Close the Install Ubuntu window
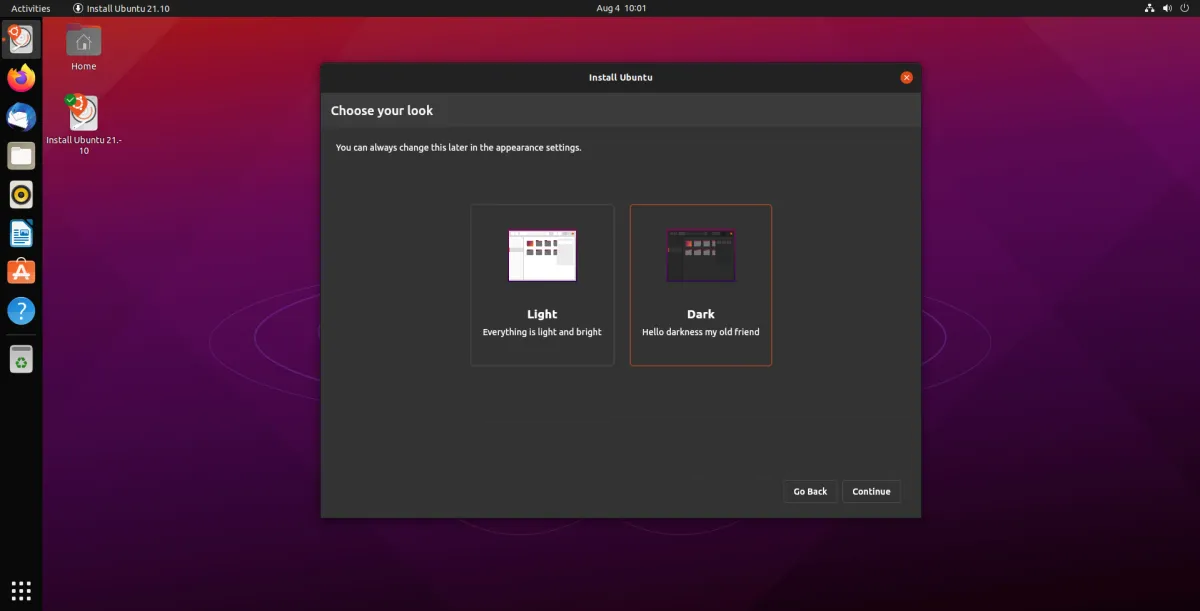Viewport: 1200px width, 611px height. (x=906, y=77)
